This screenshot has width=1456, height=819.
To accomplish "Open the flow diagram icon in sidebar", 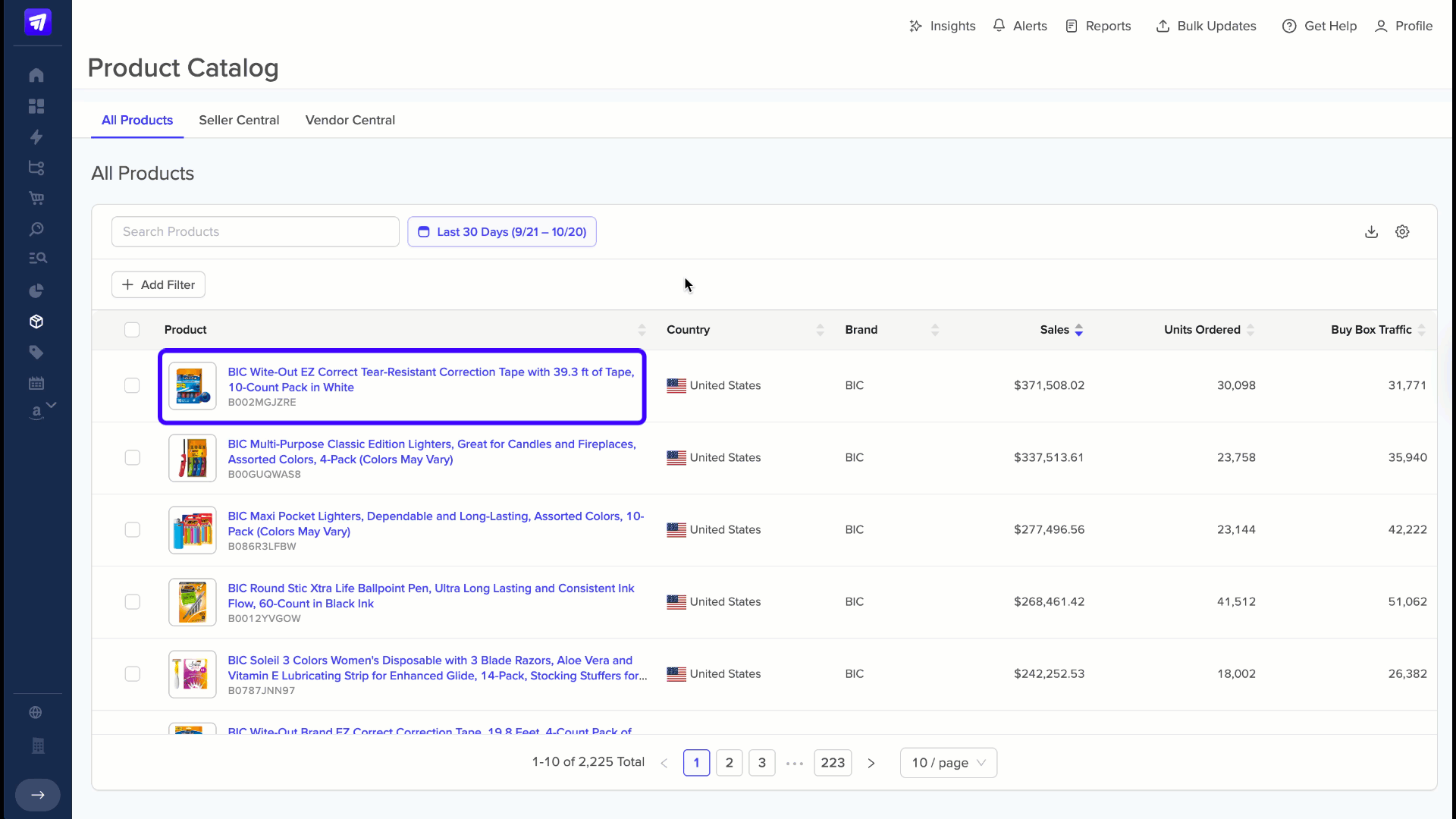I will tap(36, 168).
